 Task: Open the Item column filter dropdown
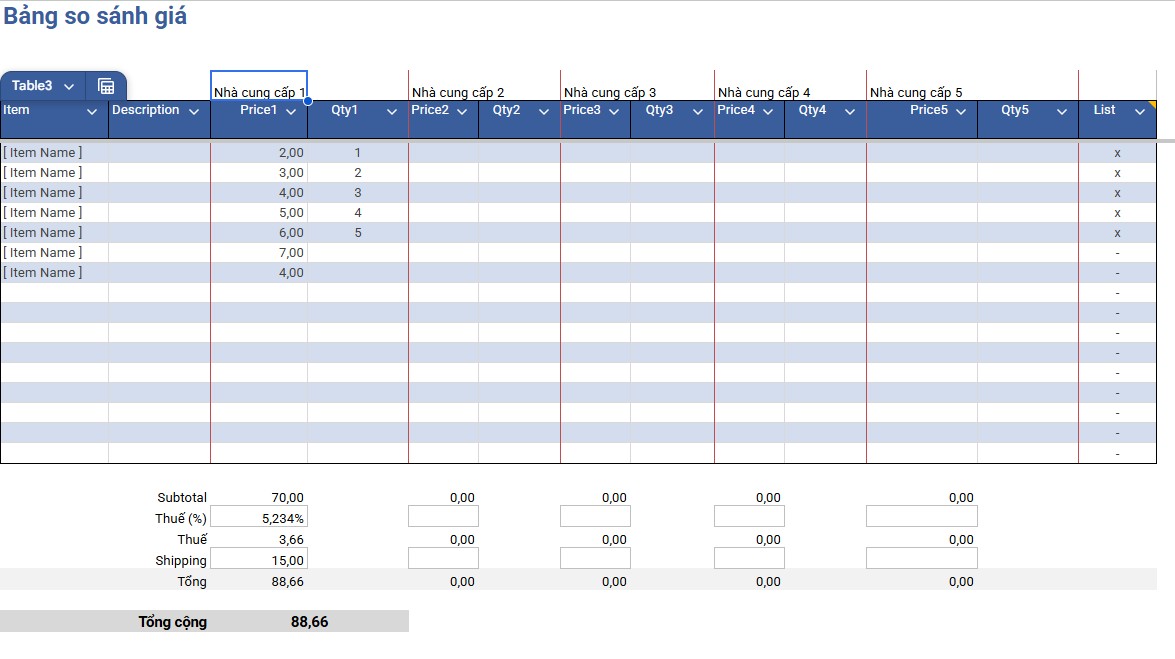(92, 112)
